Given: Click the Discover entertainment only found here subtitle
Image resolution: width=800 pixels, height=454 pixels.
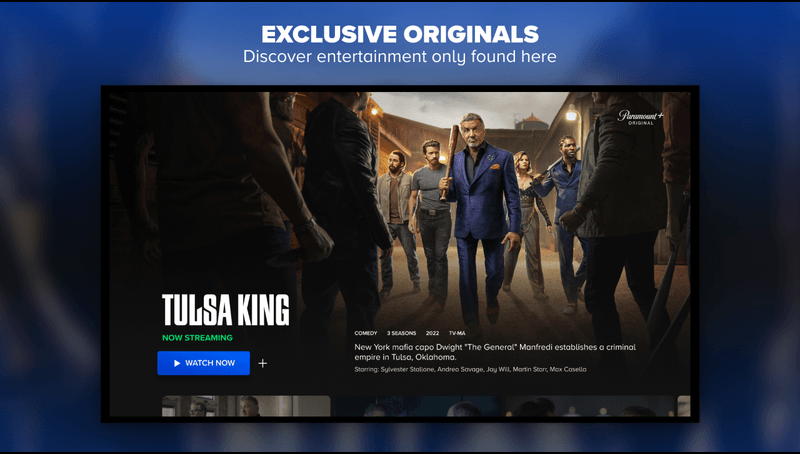Looking at the screenshot, I should click(400, 56).
